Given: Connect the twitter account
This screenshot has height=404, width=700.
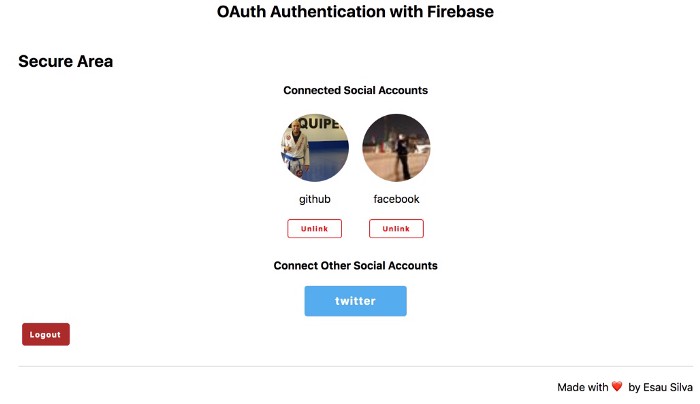Looking at the screenshot, I should point(355,301).
